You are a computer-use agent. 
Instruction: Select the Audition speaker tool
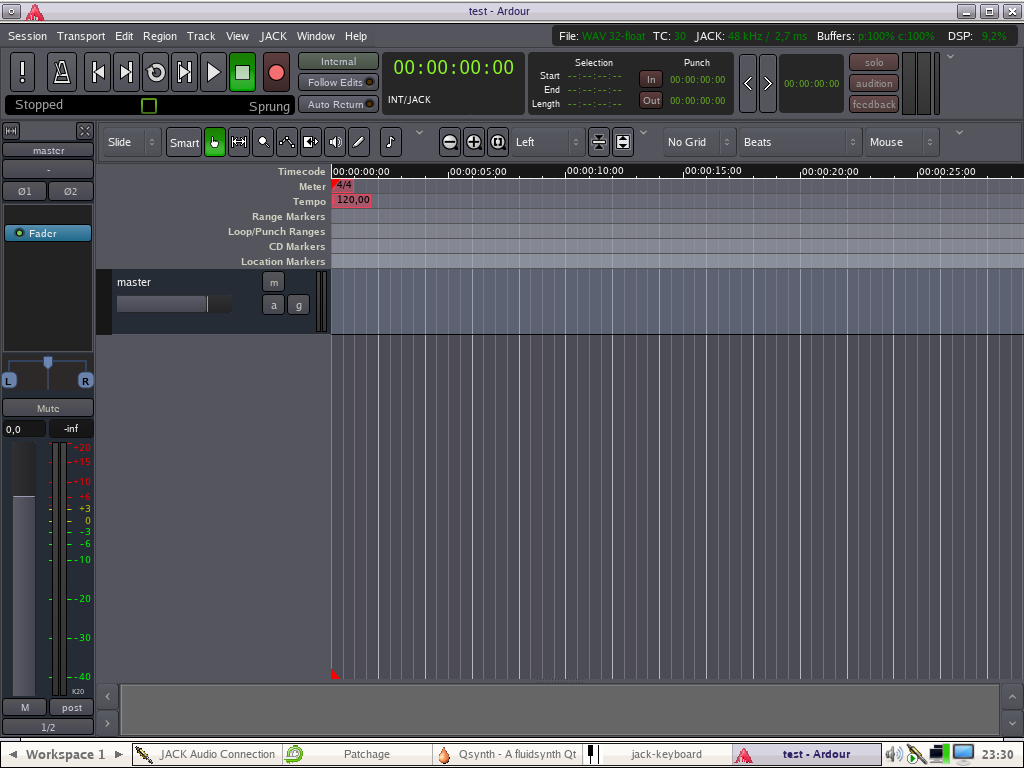click(x=335, y=142)
